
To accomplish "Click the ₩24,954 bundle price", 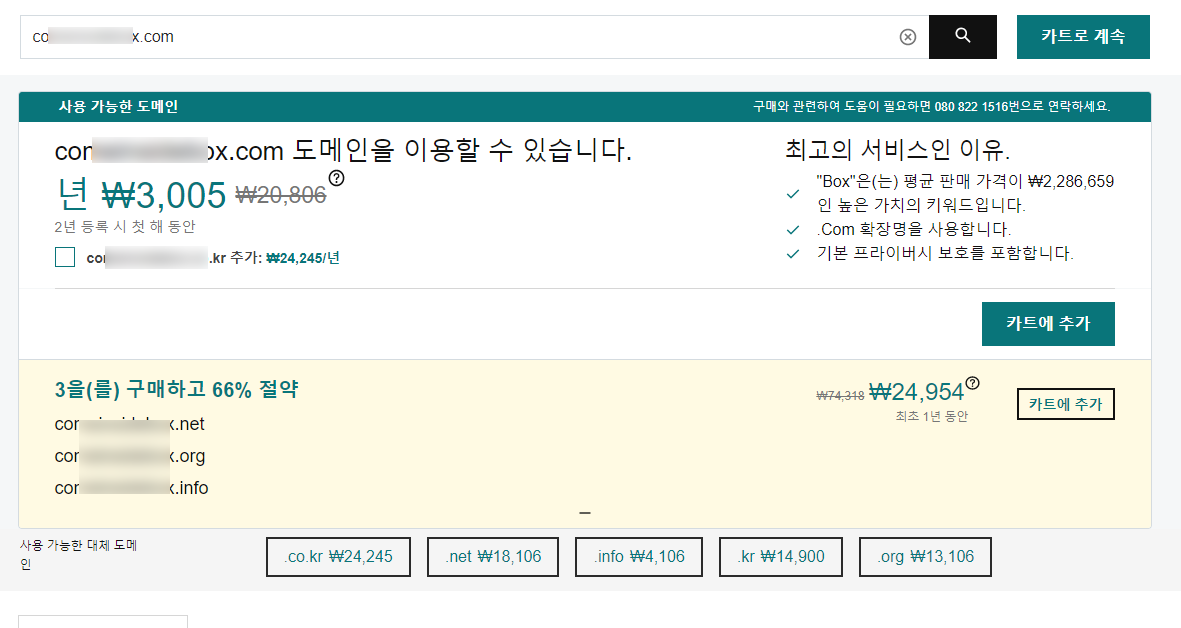I will [916, 392].
